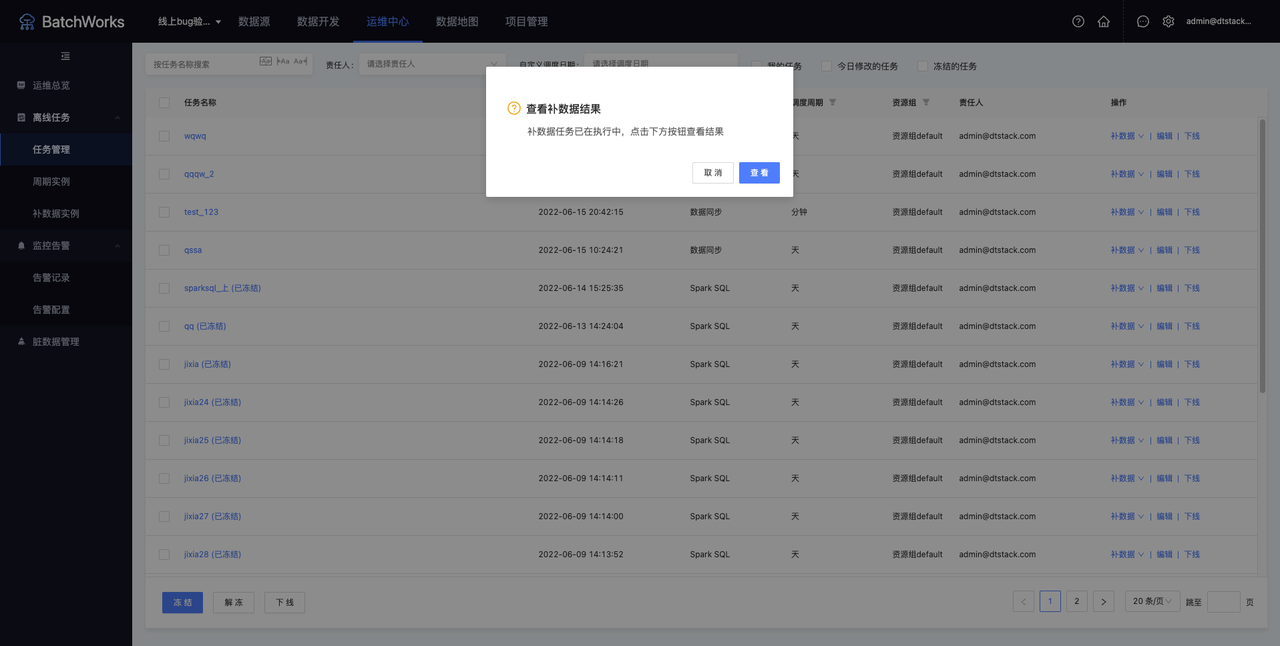1280x646 pixels.
Task: Click the 监控告警 bell icon
Action: (x=21, y=245)
